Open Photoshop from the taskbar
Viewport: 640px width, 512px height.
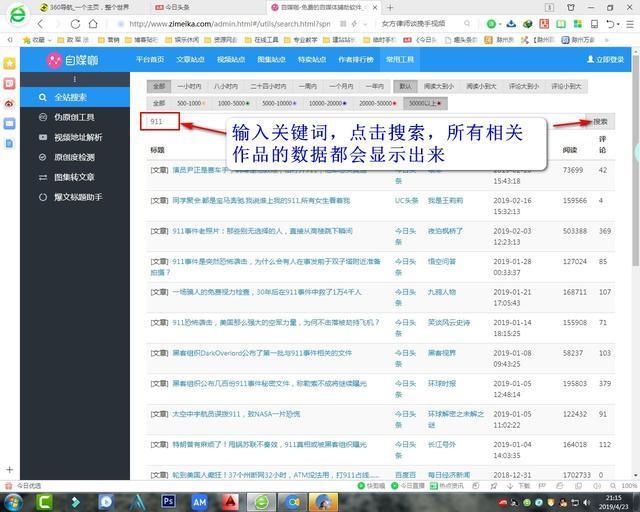(x=168, y=501)
